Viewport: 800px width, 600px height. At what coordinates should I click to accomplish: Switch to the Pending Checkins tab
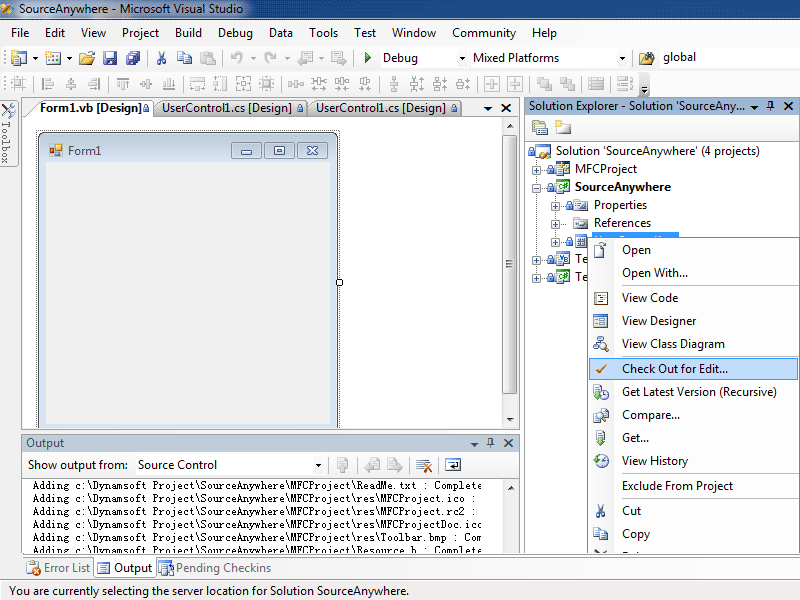coord(215,568)
